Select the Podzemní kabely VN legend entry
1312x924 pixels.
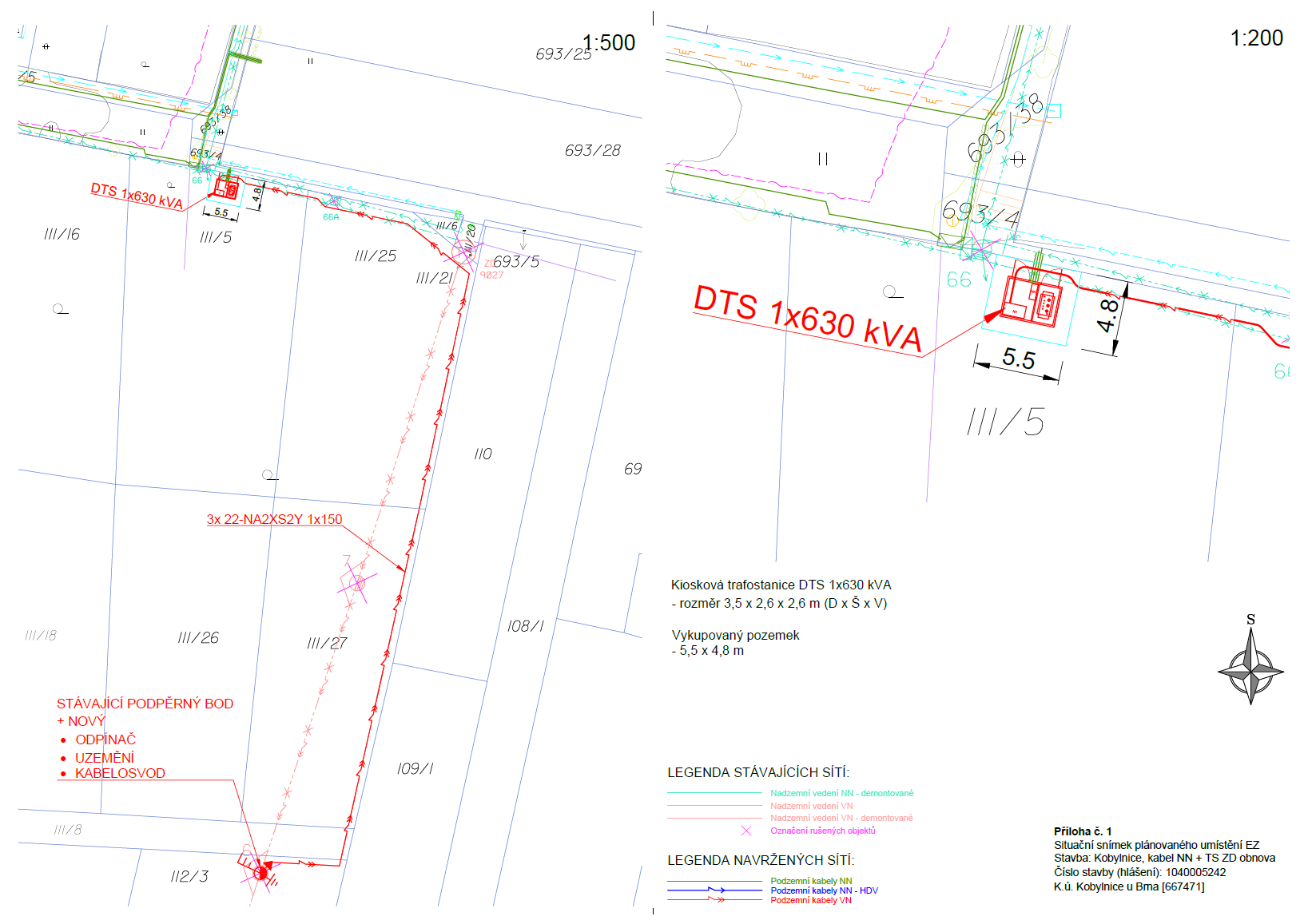810,900
